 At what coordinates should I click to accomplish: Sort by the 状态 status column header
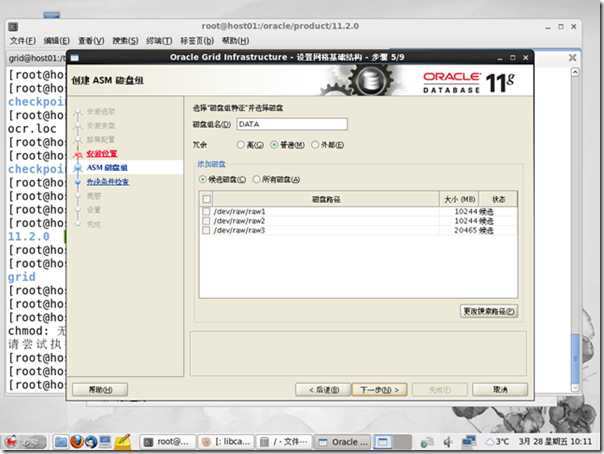coord(498,199)
